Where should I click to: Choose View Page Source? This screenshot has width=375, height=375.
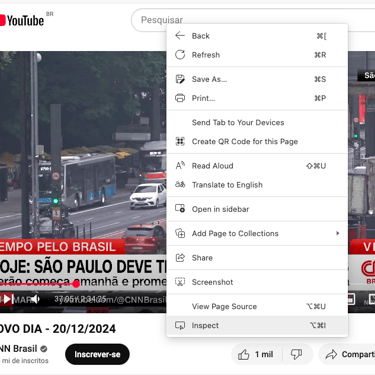tap(257, 306)
